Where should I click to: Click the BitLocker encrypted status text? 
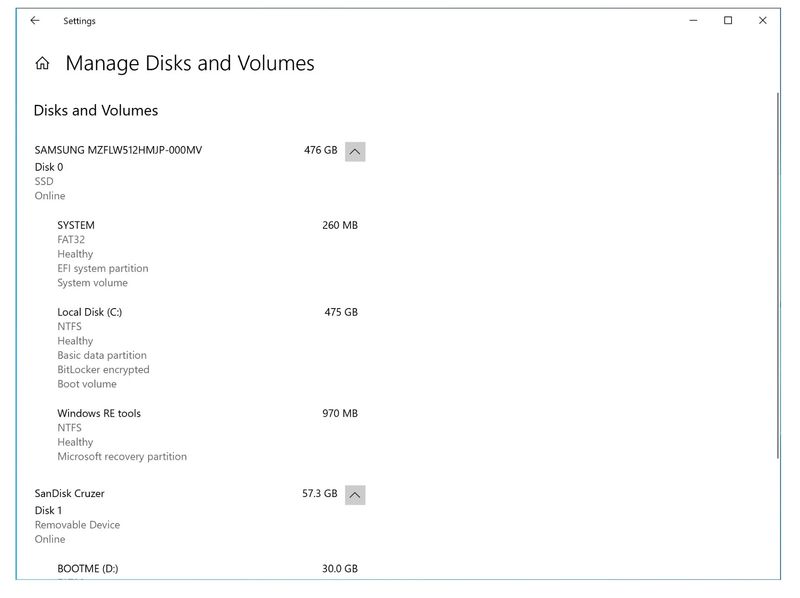coord(103,369)
